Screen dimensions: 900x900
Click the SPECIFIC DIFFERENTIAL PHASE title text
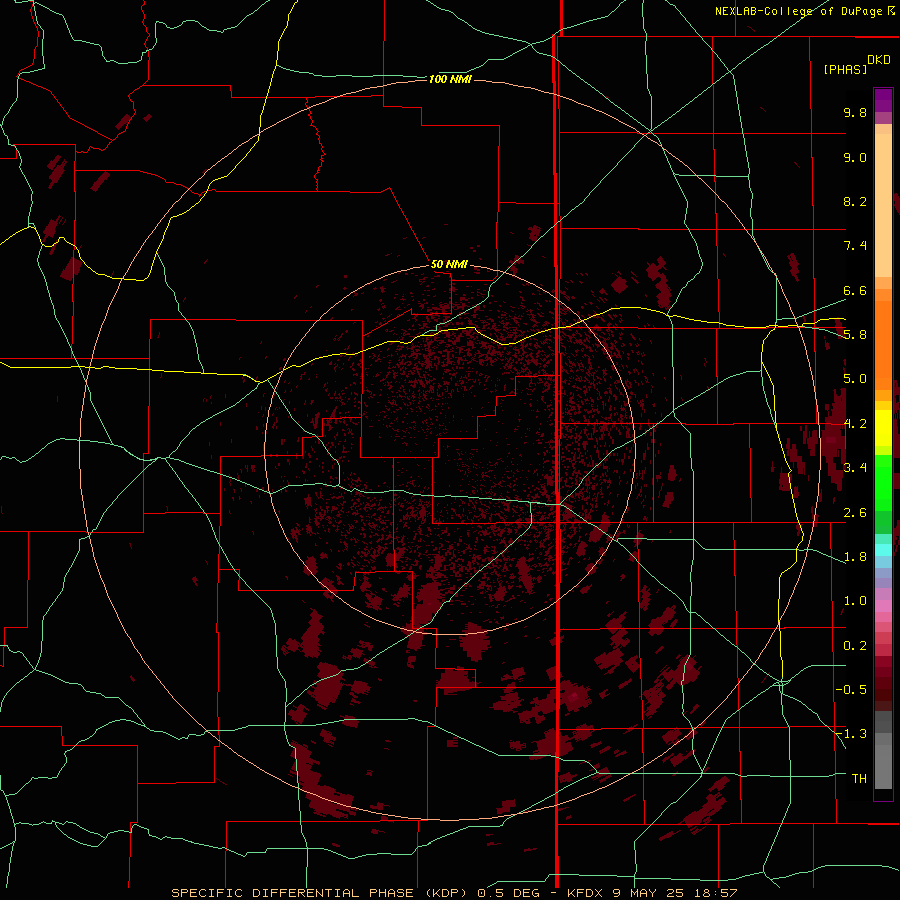[x=292, y=893]
